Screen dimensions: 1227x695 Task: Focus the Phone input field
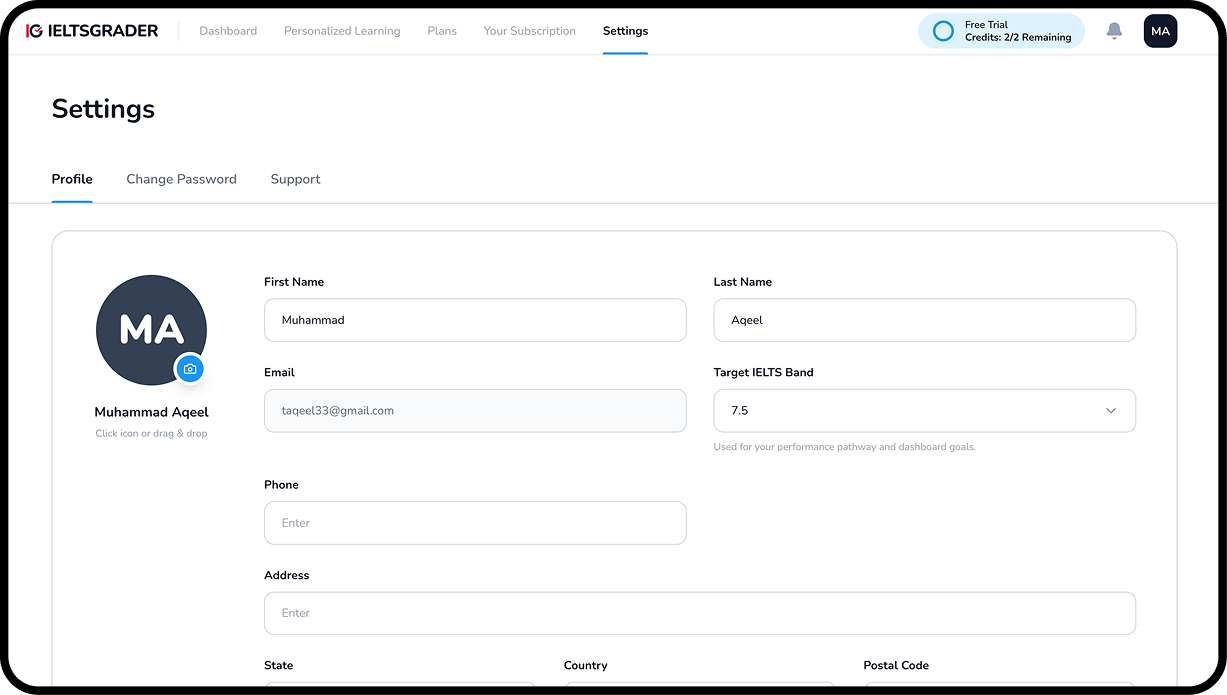(475, 523)
